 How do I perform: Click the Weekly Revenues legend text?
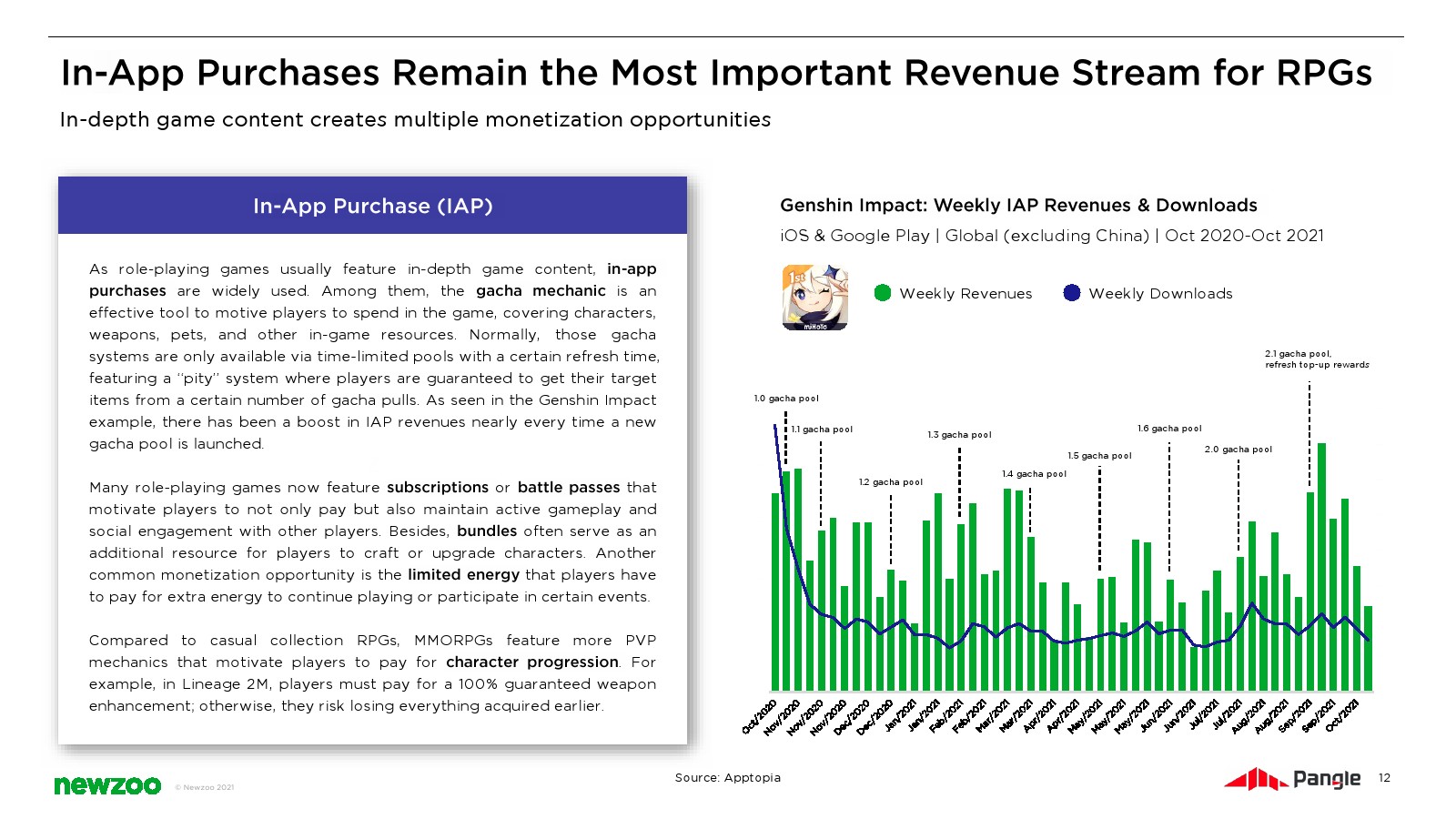coord(966,294)
